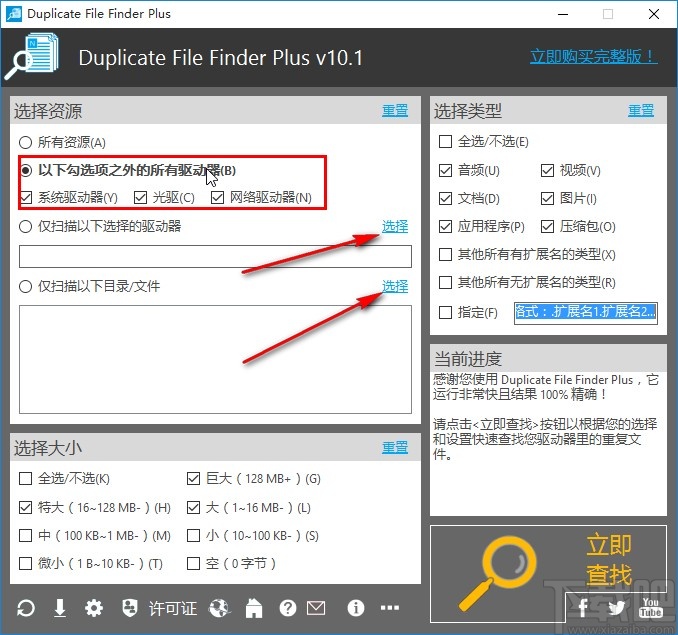Uncheck 特大 (16~128 MB-) (H) checkbox
Viewport: 678px width, 635px height.
[x=26, y=507]
